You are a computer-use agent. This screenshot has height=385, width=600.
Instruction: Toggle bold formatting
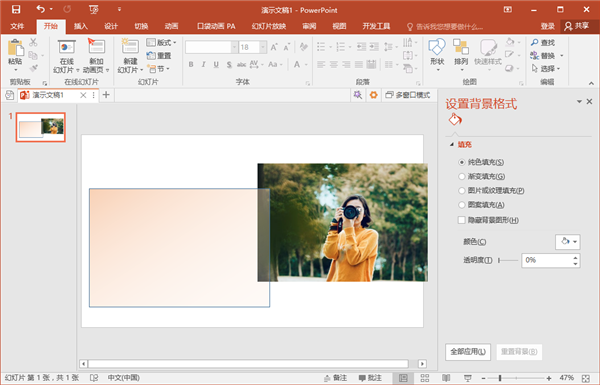tap(191, 65)
